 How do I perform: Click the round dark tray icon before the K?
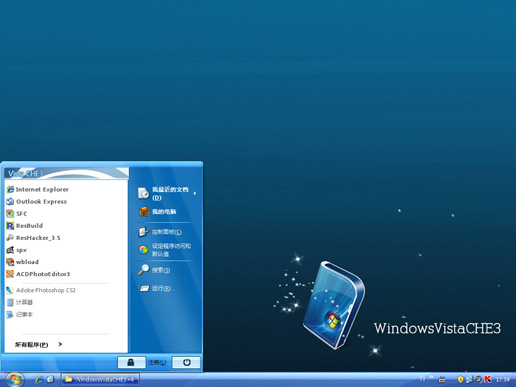[x=479, y=379]
